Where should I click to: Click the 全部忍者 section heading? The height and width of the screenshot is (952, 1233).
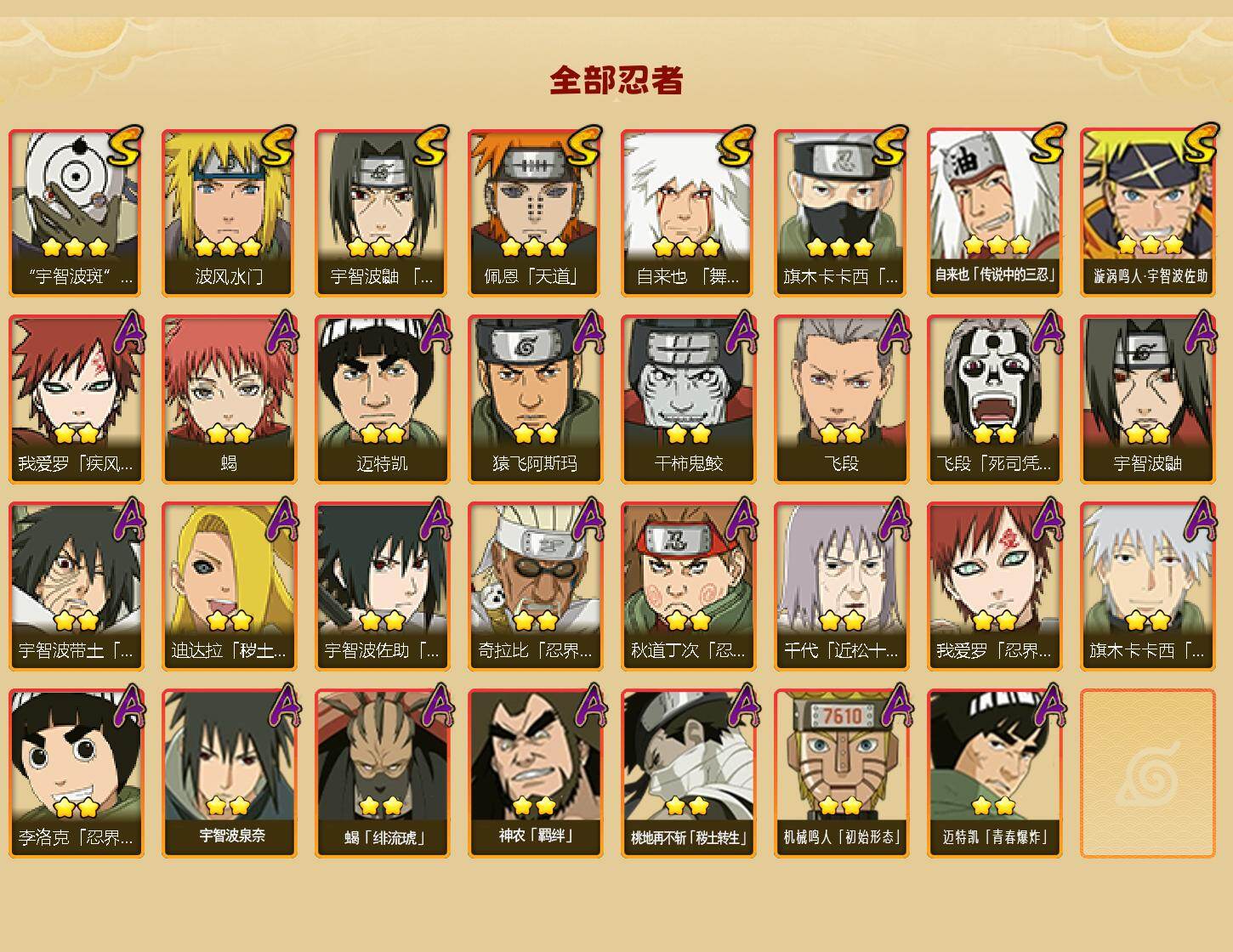(x=616, y=80)
